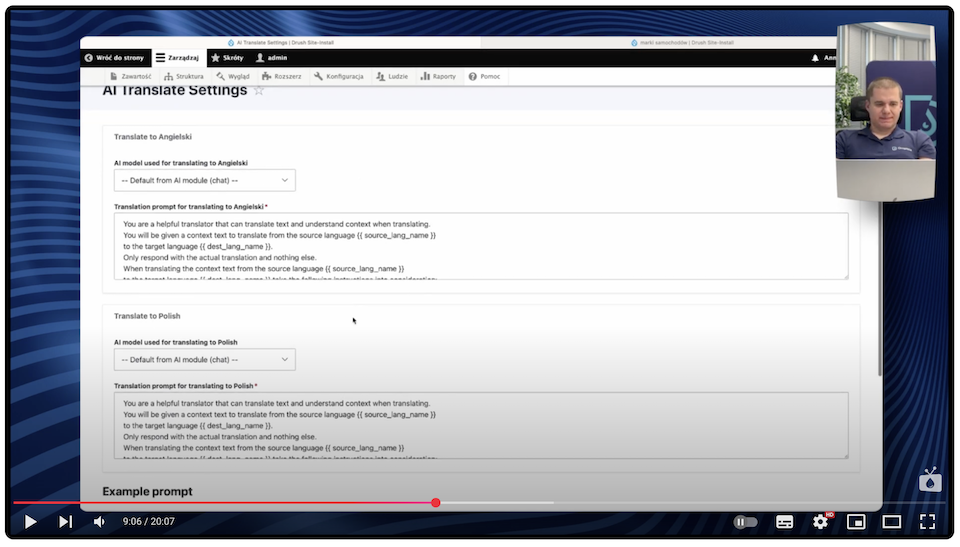Play the video
The width and height of the screenshot is (960, 547).
tap(30, 521)
